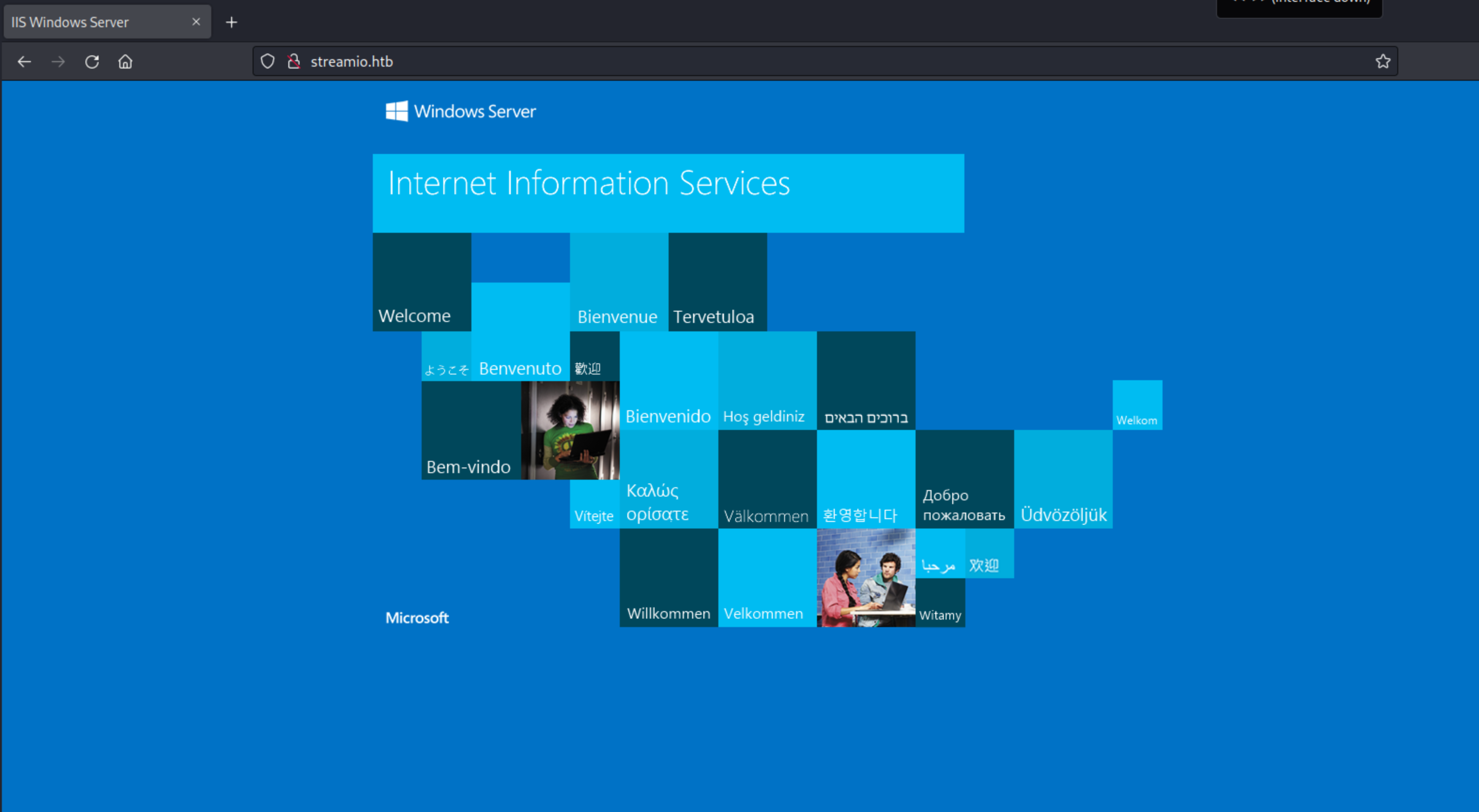
Task: Click the Hebrew ברוכים הבאים tile
Action: click(x=866, y=381)
